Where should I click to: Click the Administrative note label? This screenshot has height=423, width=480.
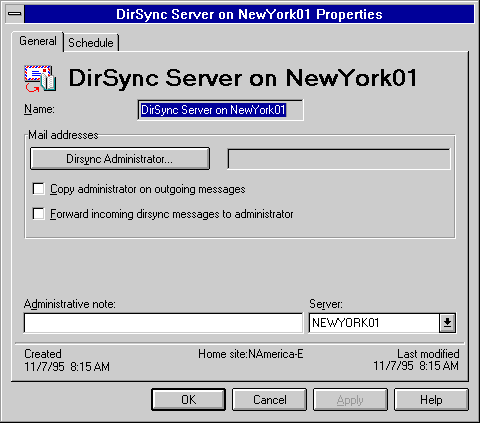(70, 304)
